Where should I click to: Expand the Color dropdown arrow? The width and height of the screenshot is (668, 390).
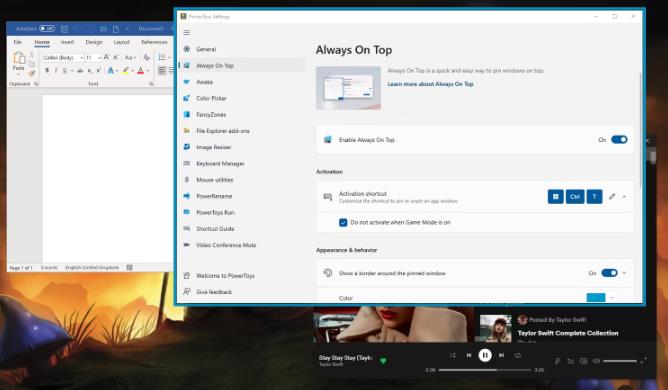click(612, 298)
